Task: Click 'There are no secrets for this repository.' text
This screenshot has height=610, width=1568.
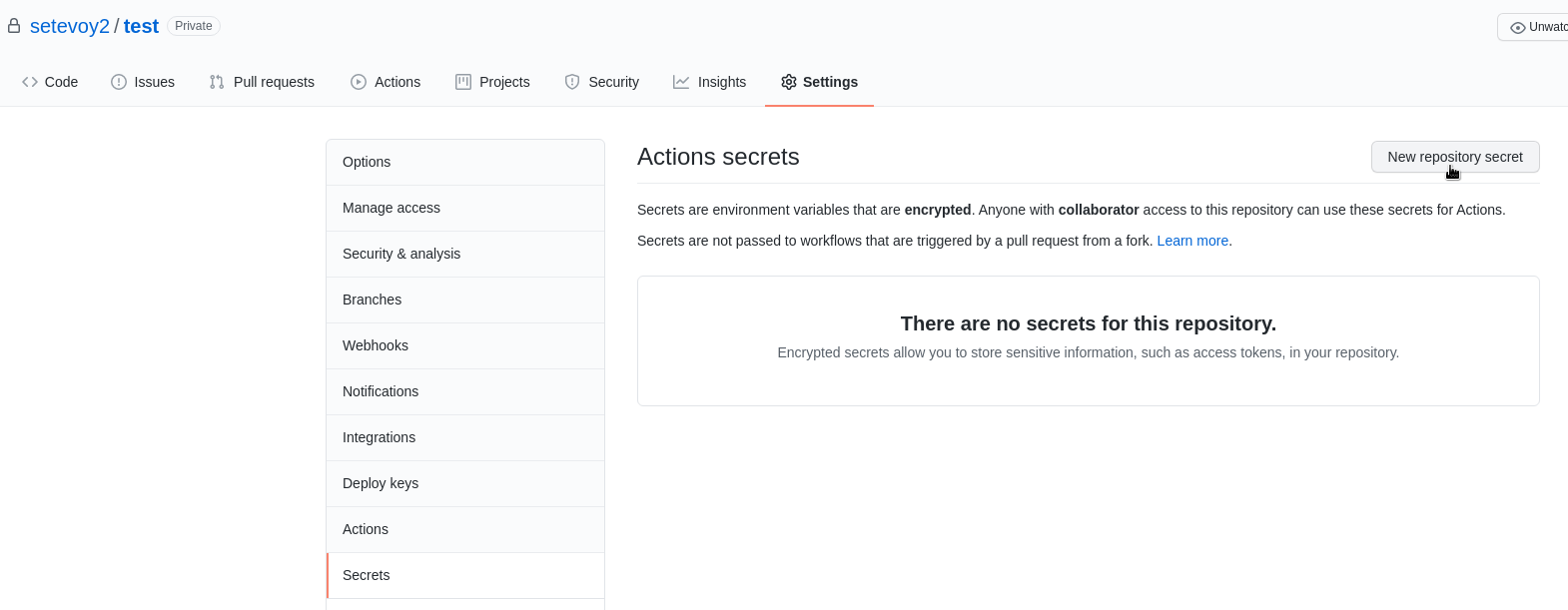Action: (1089, 323)
